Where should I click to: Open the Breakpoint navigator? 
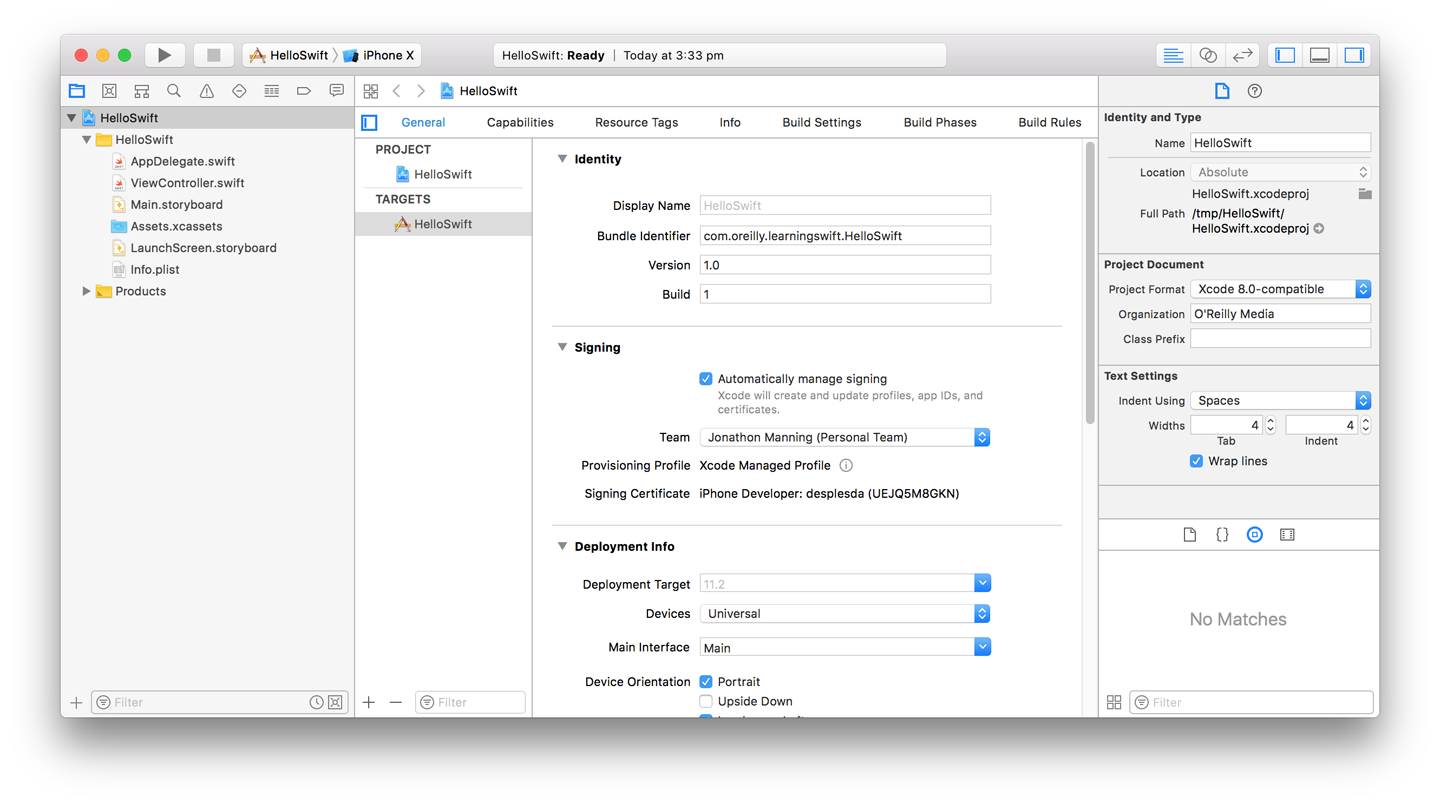pos(304,91)
